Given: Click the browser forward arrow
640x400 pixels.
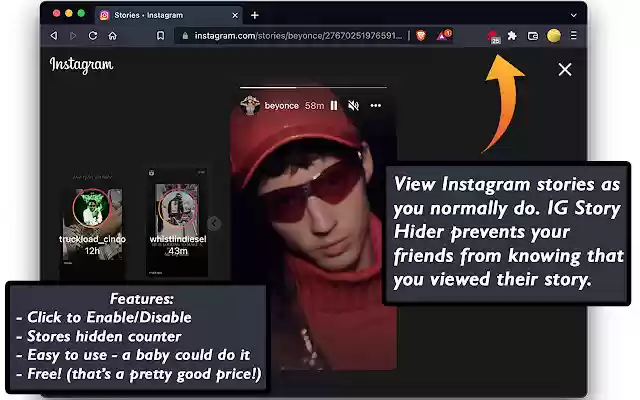Looking at the screenshot, I should click(73, 36).
